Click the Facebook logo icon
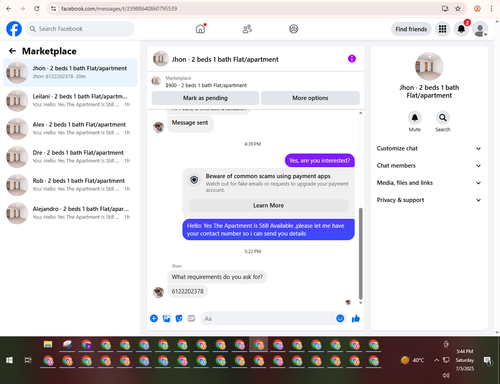Image resolution: width=500 pixels, height=384 pixels. 14,29
